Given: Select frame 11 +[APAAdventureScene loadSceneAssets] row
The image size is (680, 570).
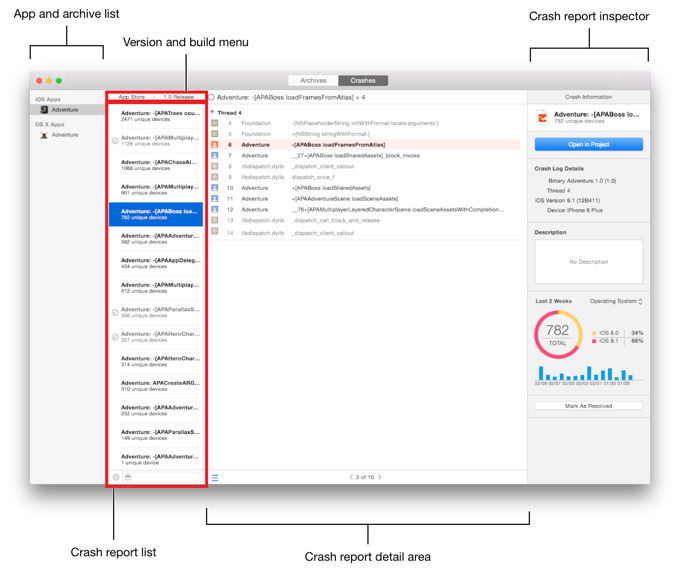Looking at the screenshot, I should tap(365, 199).
